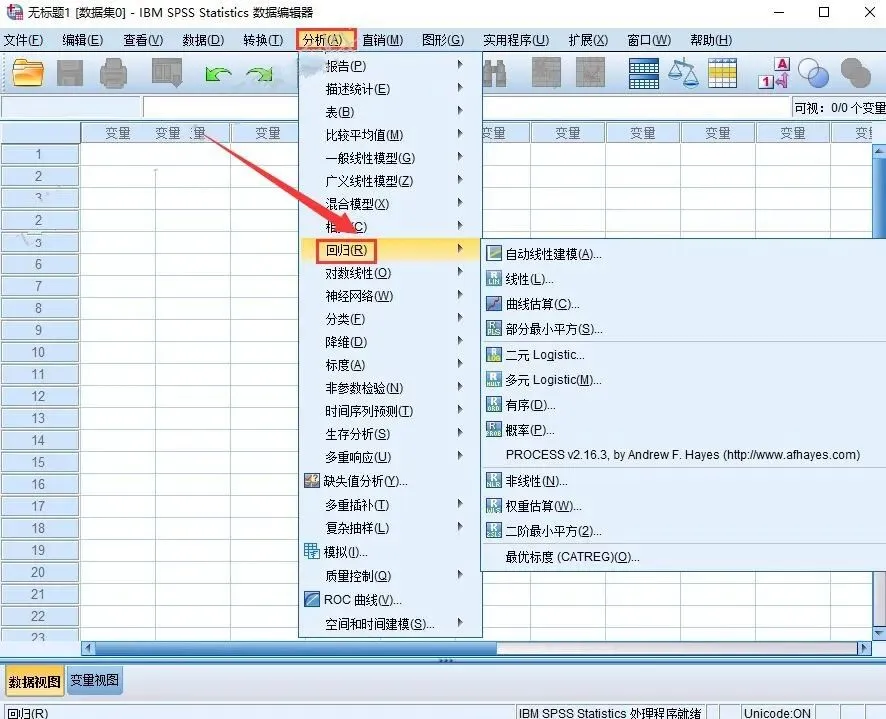Open the 帮助(H) menu
Image resolution: width=886 pixels, height=719 pixels.
(x=711, y=40)
